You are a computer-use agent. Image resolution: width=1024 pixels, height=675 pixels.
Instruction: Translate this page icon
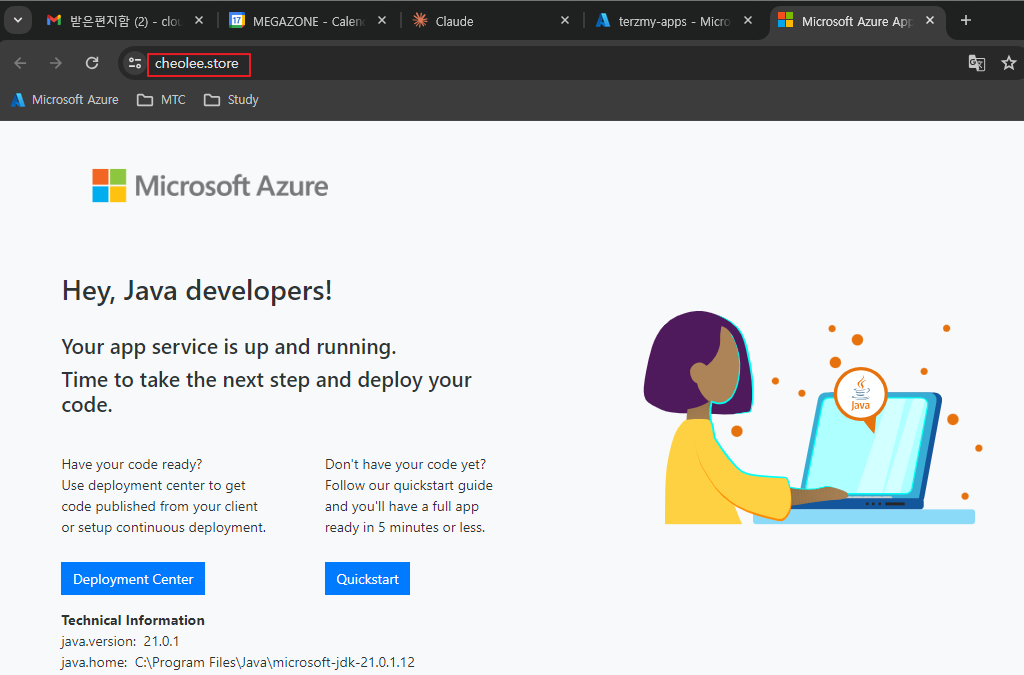tap(976, 63)
